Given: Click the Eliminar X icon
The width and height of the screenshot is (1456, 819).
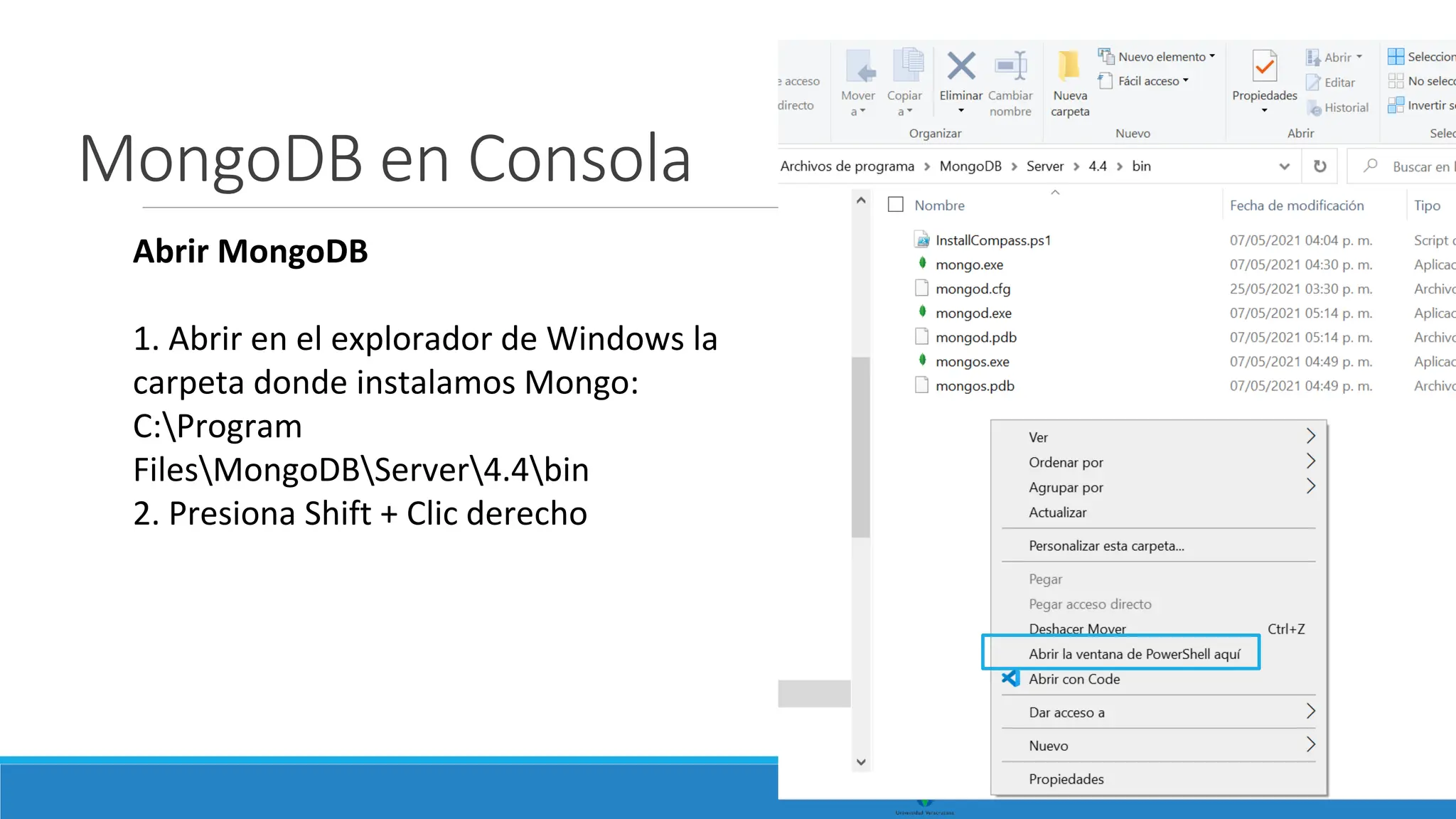Looking at the screenshot, I should [961, 66].
